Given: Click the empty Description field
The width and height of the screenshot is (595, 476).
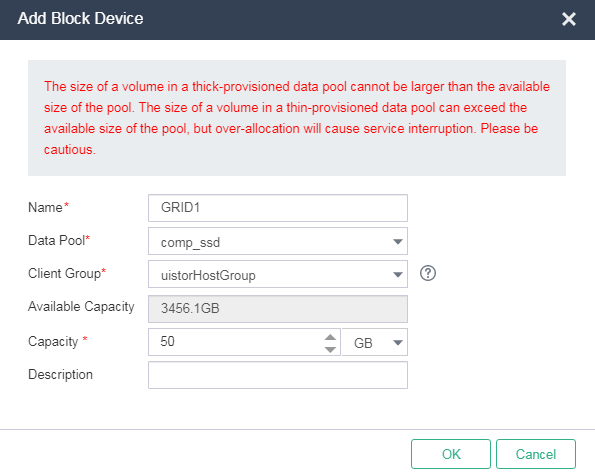Looking at the screenshot, I should point(278,375).
